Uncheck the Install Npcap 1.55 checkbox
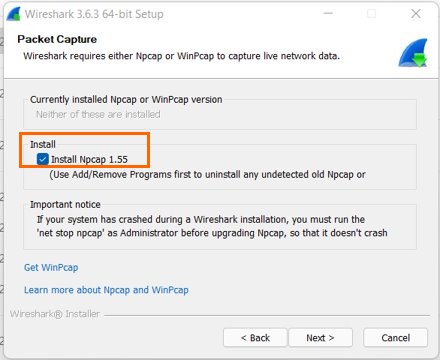This screenshot has width=440, height=360. coord(42,159)
